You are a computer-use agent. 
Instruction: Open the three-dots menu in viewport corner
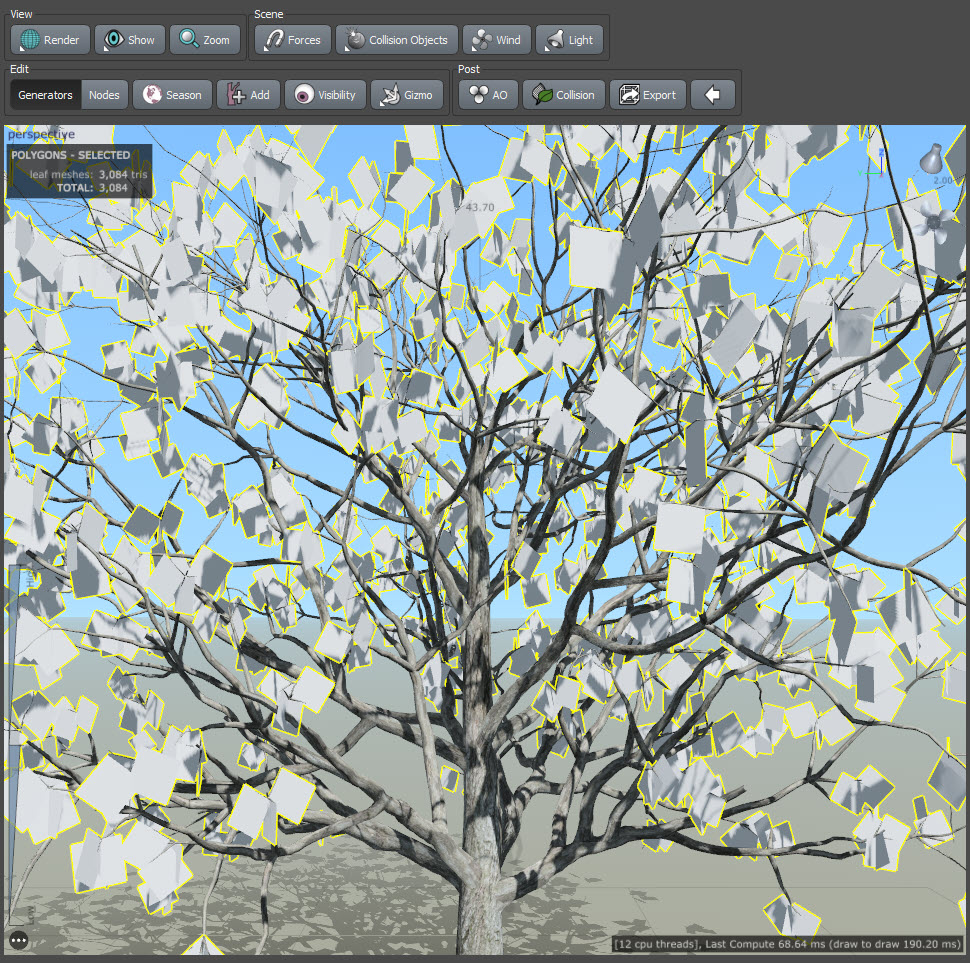pyautogui.click(x=19, y=941)
